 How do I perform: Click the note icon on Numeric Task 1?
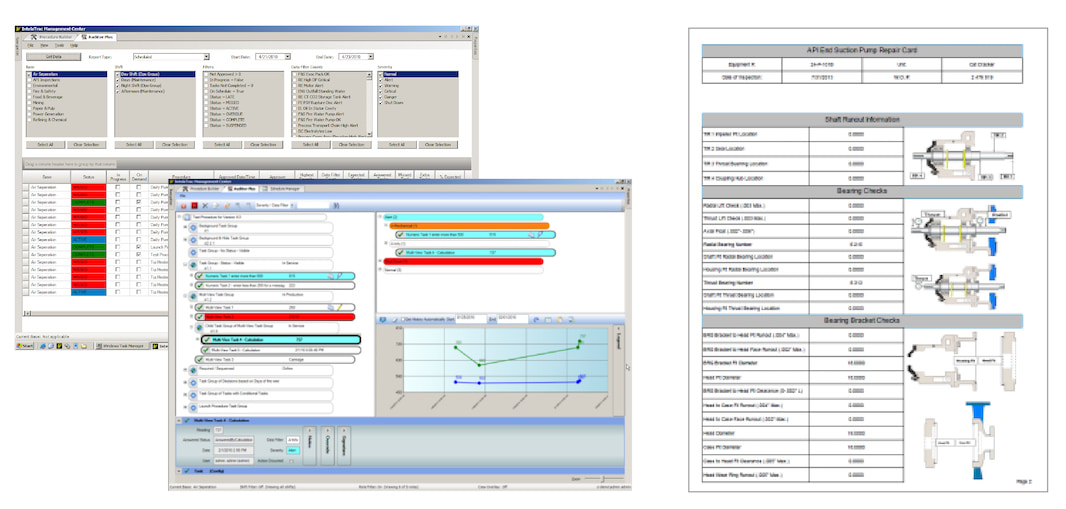pos(330,274)
